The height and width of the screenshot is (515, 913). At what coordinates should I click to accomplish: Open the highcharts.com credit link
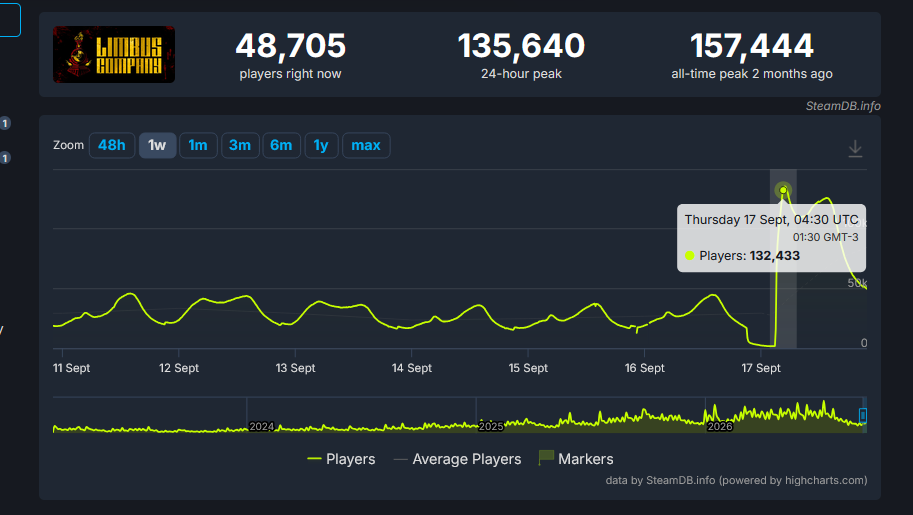click(x=826, y=480)
